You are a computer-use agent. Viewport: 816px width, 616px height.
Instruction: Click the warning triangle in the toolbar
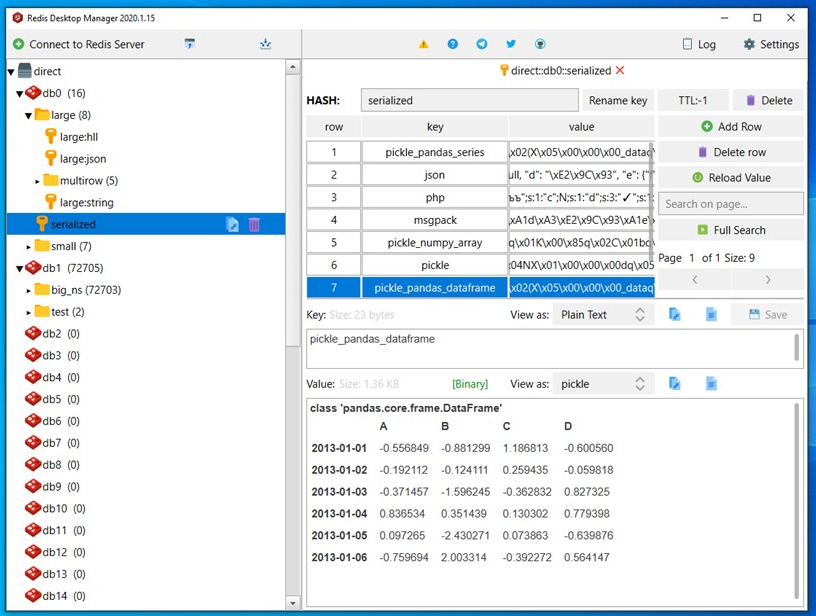point(423,44)
